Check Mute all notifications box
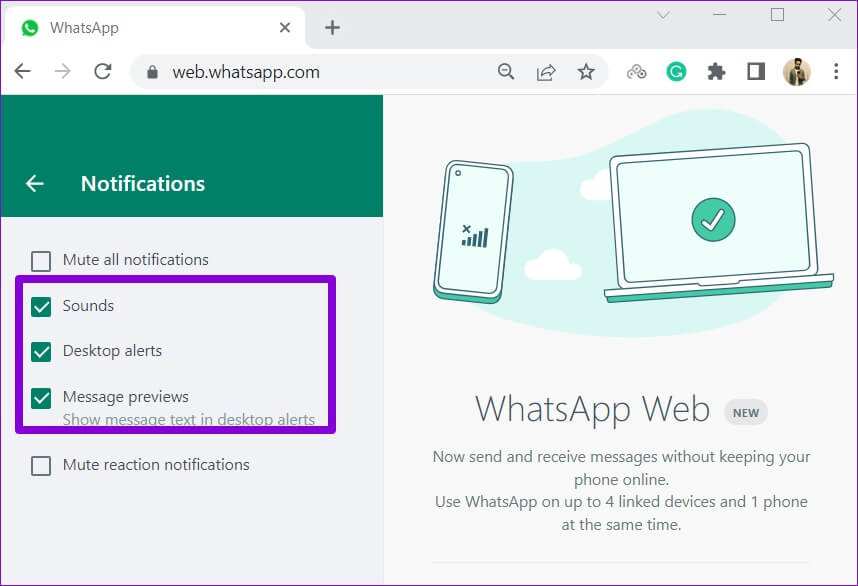858x586 pixels. 41,261
